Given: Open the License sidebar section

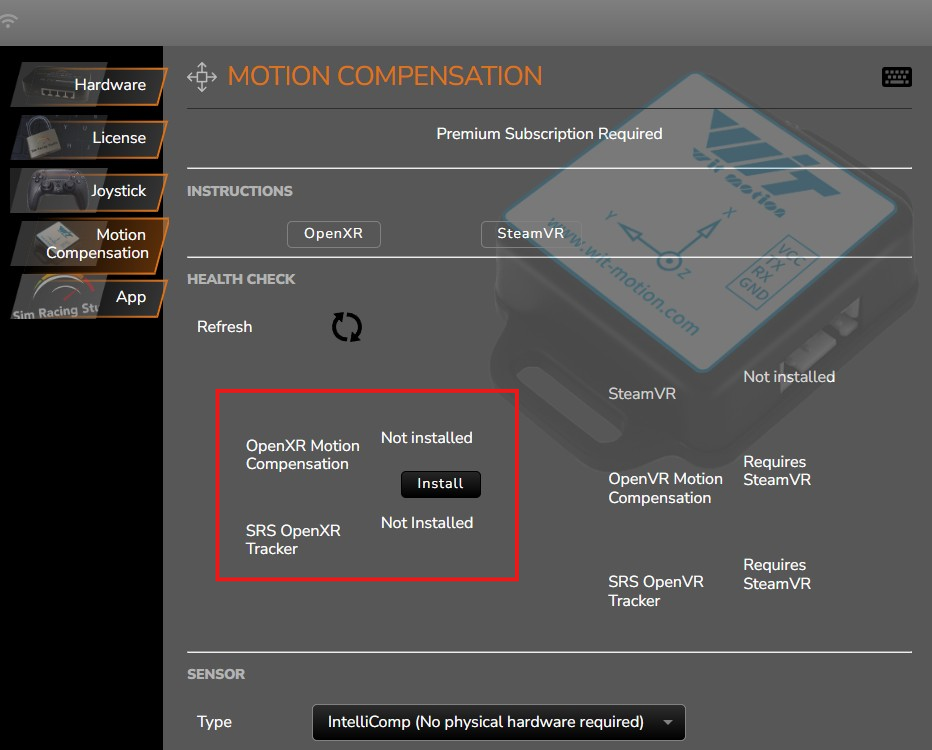Looking at the screenshot, I should click(89, 137).
